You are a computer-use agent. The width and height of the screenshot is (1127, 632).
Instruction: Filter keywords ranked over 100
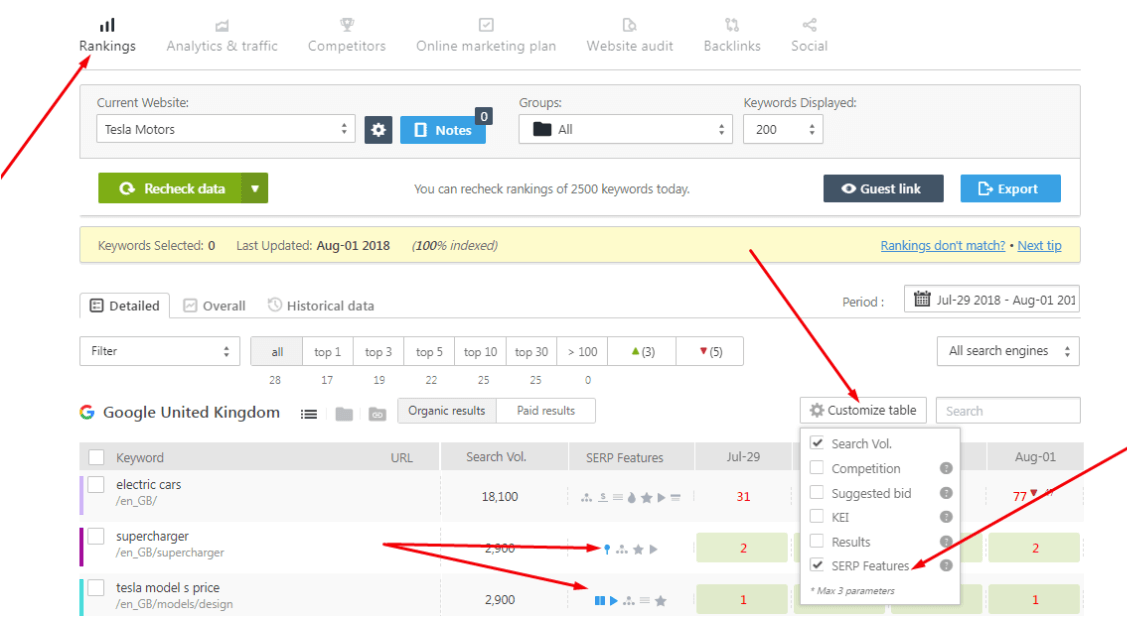pyautogui.click(x=582, y=352)
